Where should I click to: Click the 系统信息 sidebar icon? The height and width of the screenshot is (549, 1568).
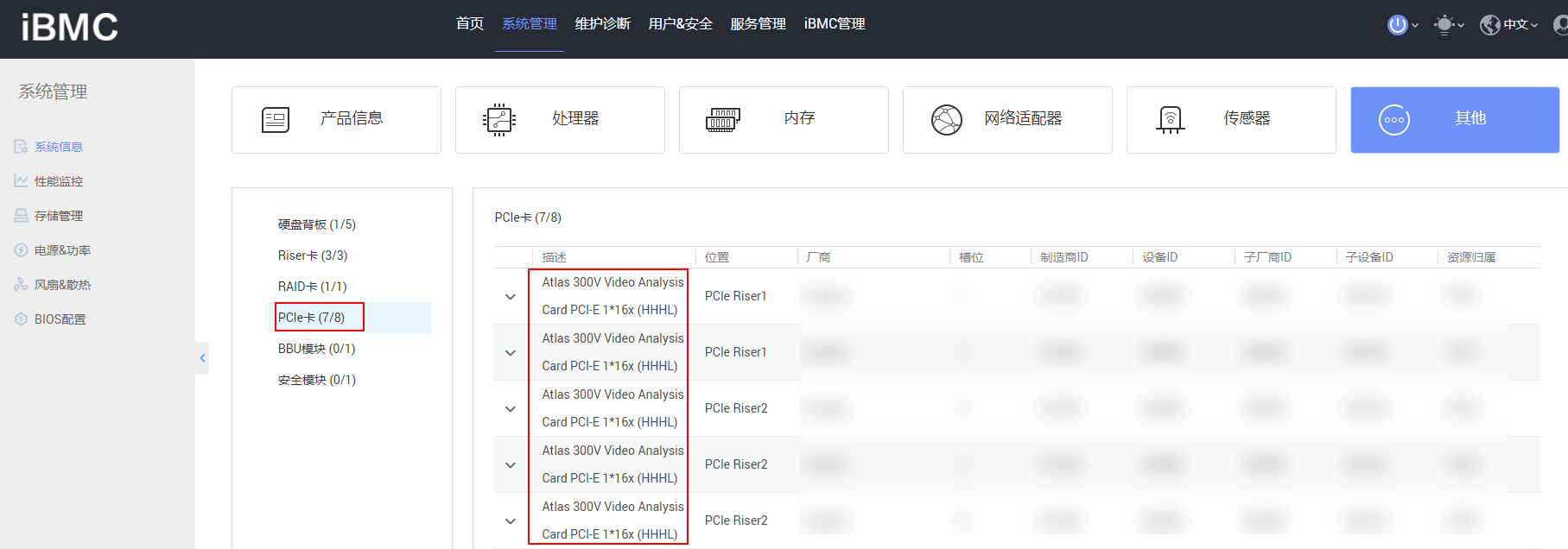[21, 147]
